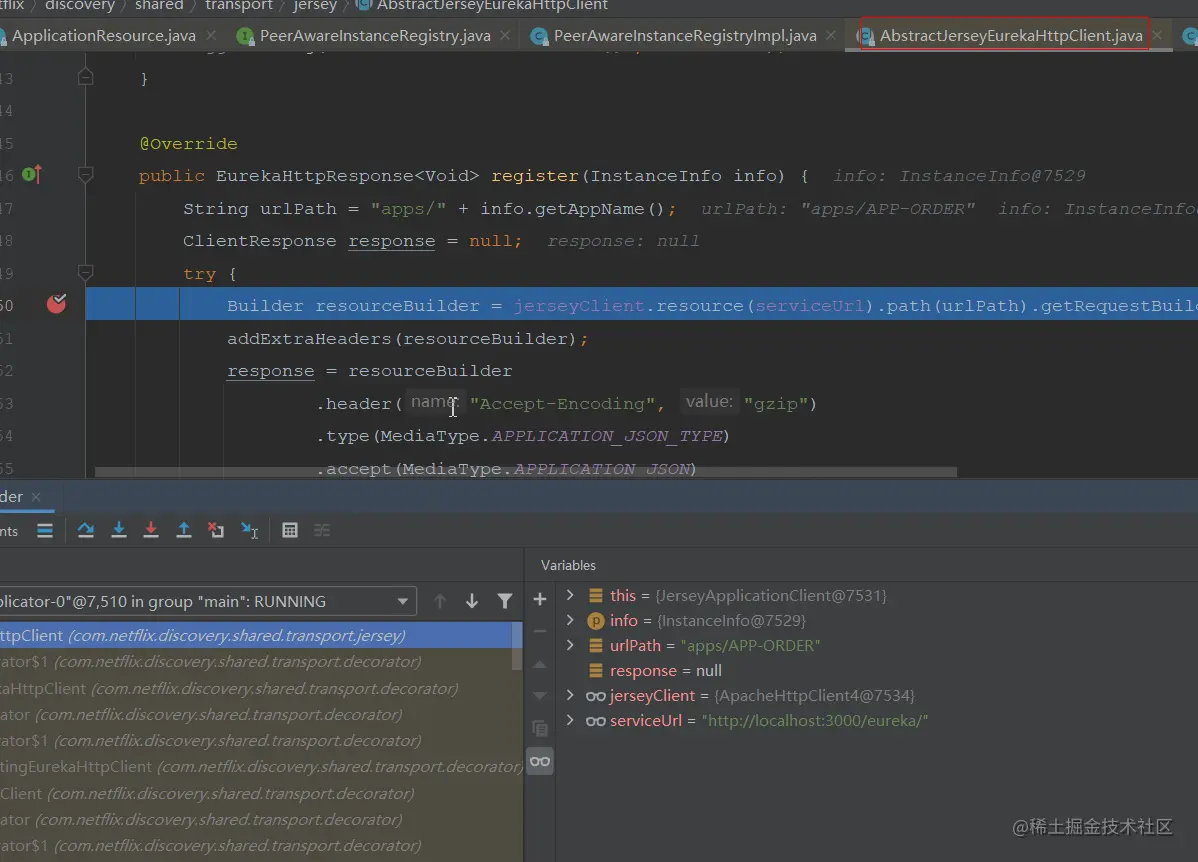Toggle the breakpoint on the resourceBuilder line
Screen dimensions: 1198x862
(57, 304)
